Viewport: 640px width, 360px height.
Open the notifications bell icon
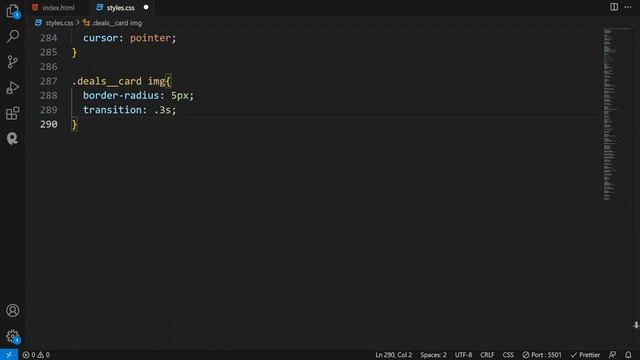pyautogui.click(x=628, y=355)
